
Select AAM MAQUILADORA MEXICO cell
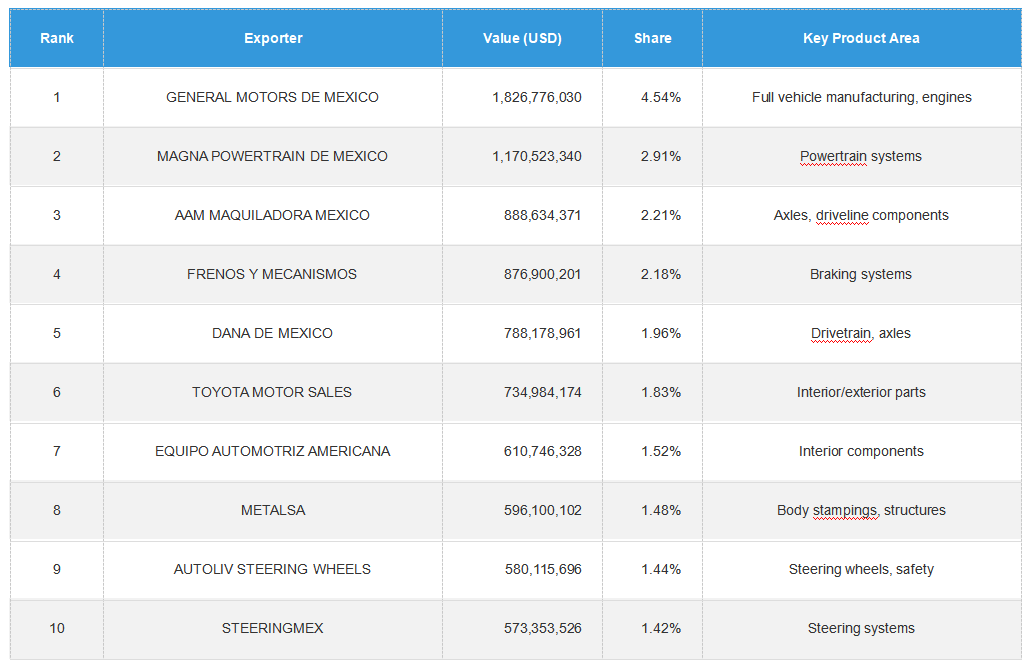pos(273,216)
